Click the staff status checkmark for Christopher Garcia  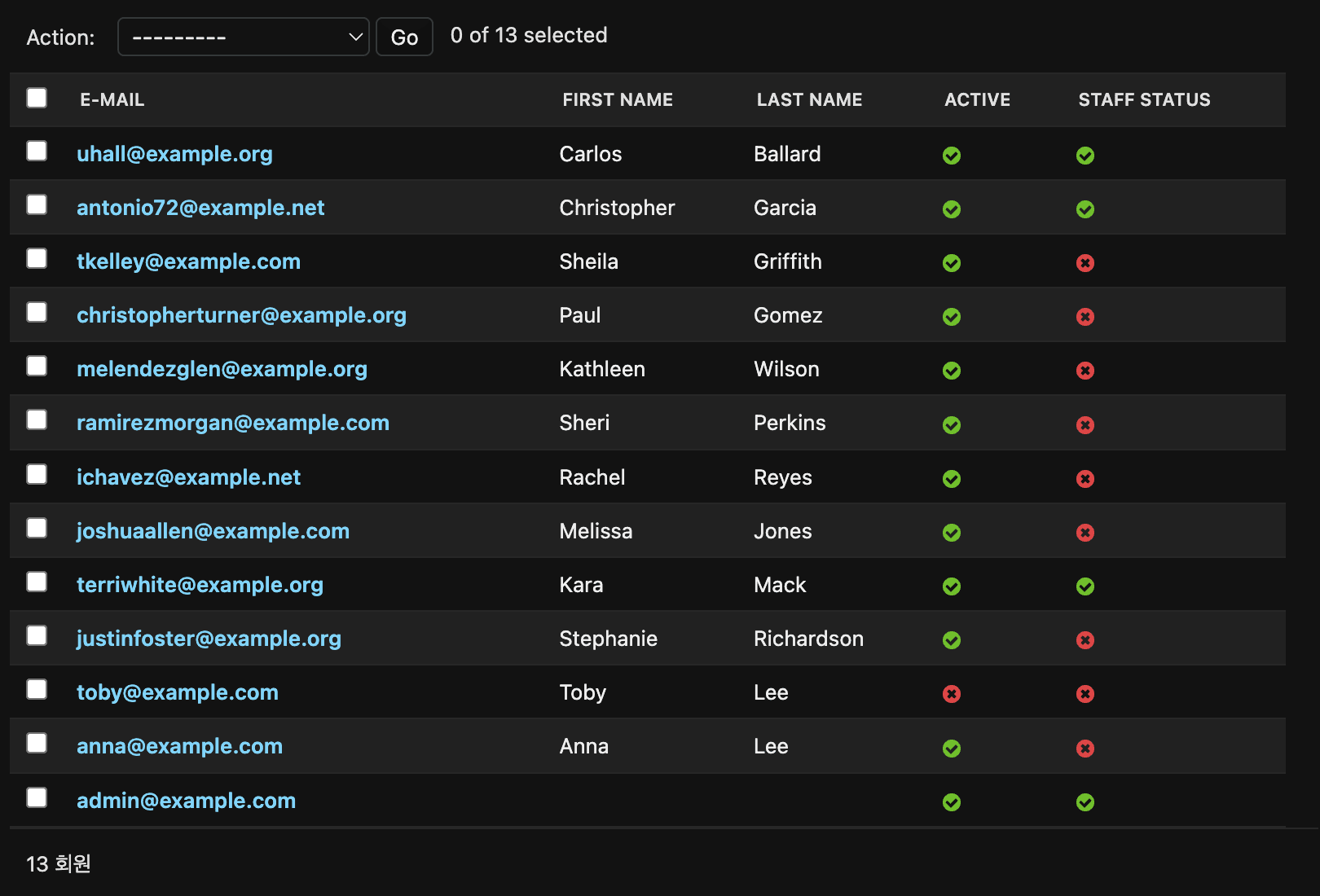click(1085, 209)
